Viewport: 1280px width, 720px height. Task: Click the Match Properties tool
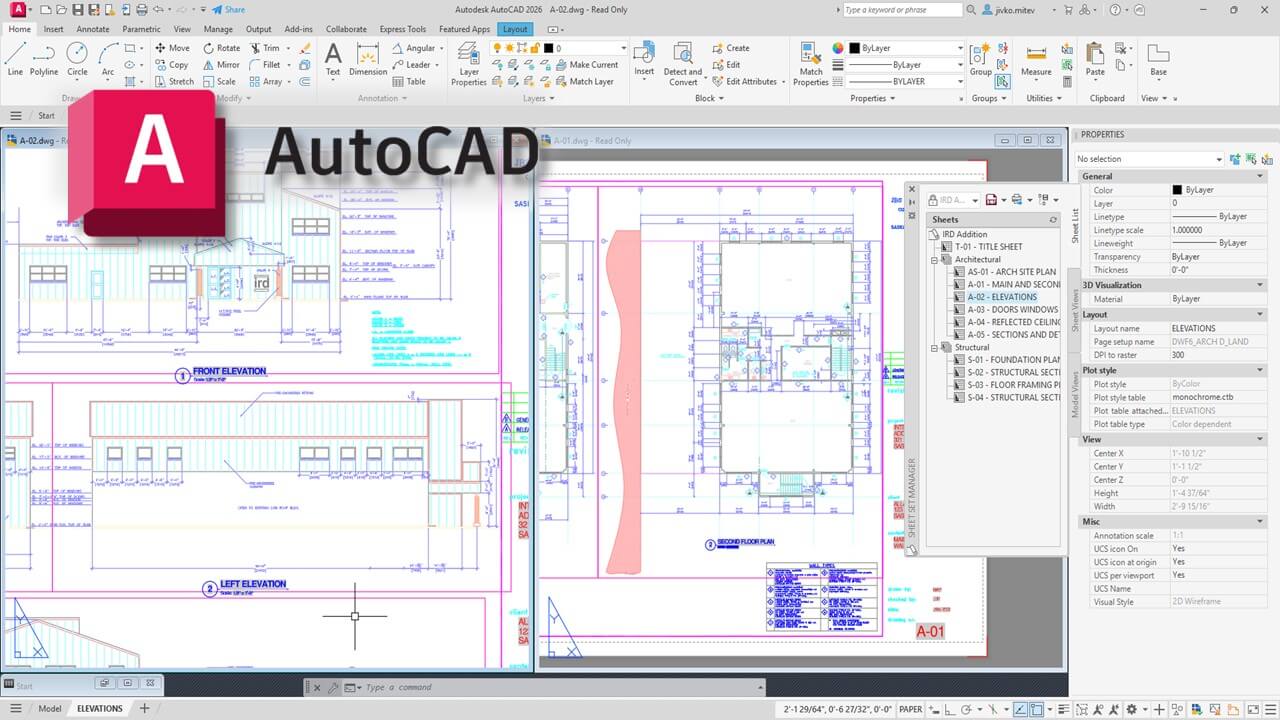811,62
